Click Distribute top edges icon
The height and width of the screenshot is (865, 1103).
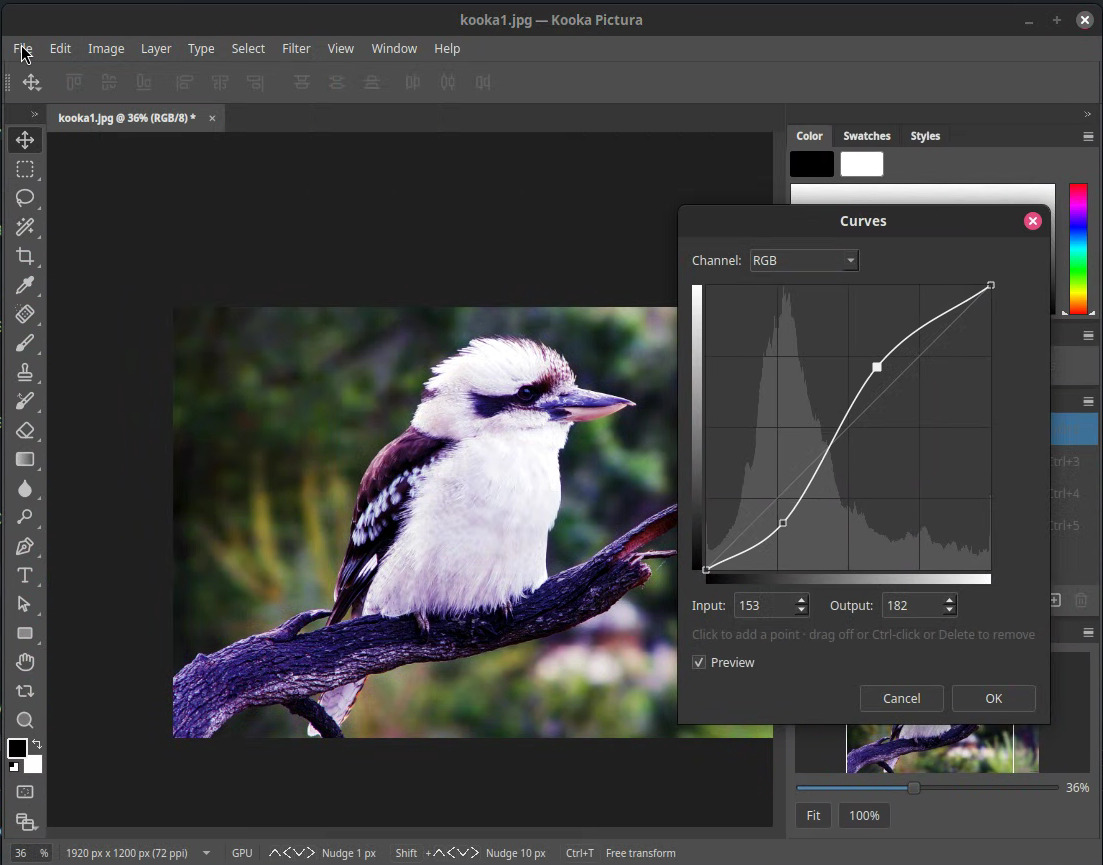[302, 83]
